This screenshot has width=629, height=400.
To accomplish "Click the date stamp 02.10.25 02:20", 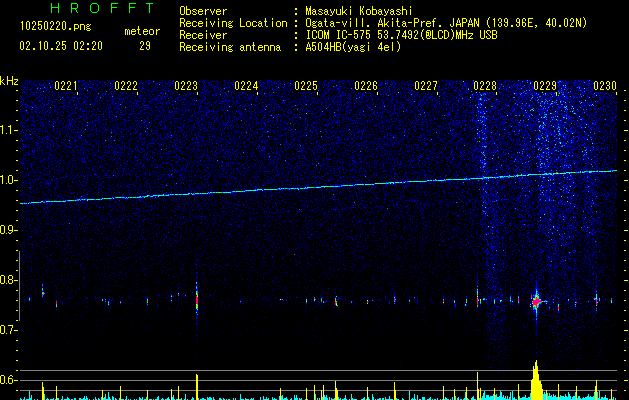I will (x=61, y=46).
